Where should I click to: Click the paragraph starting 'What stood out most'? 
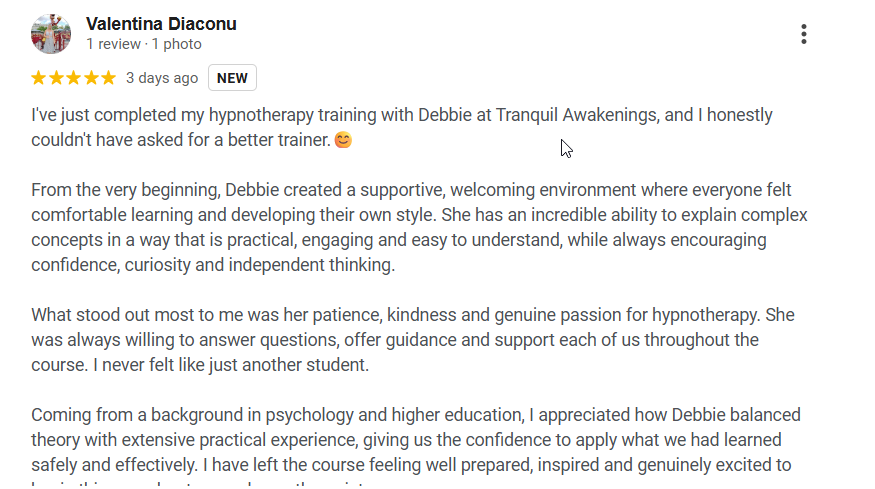coord(413,340)
